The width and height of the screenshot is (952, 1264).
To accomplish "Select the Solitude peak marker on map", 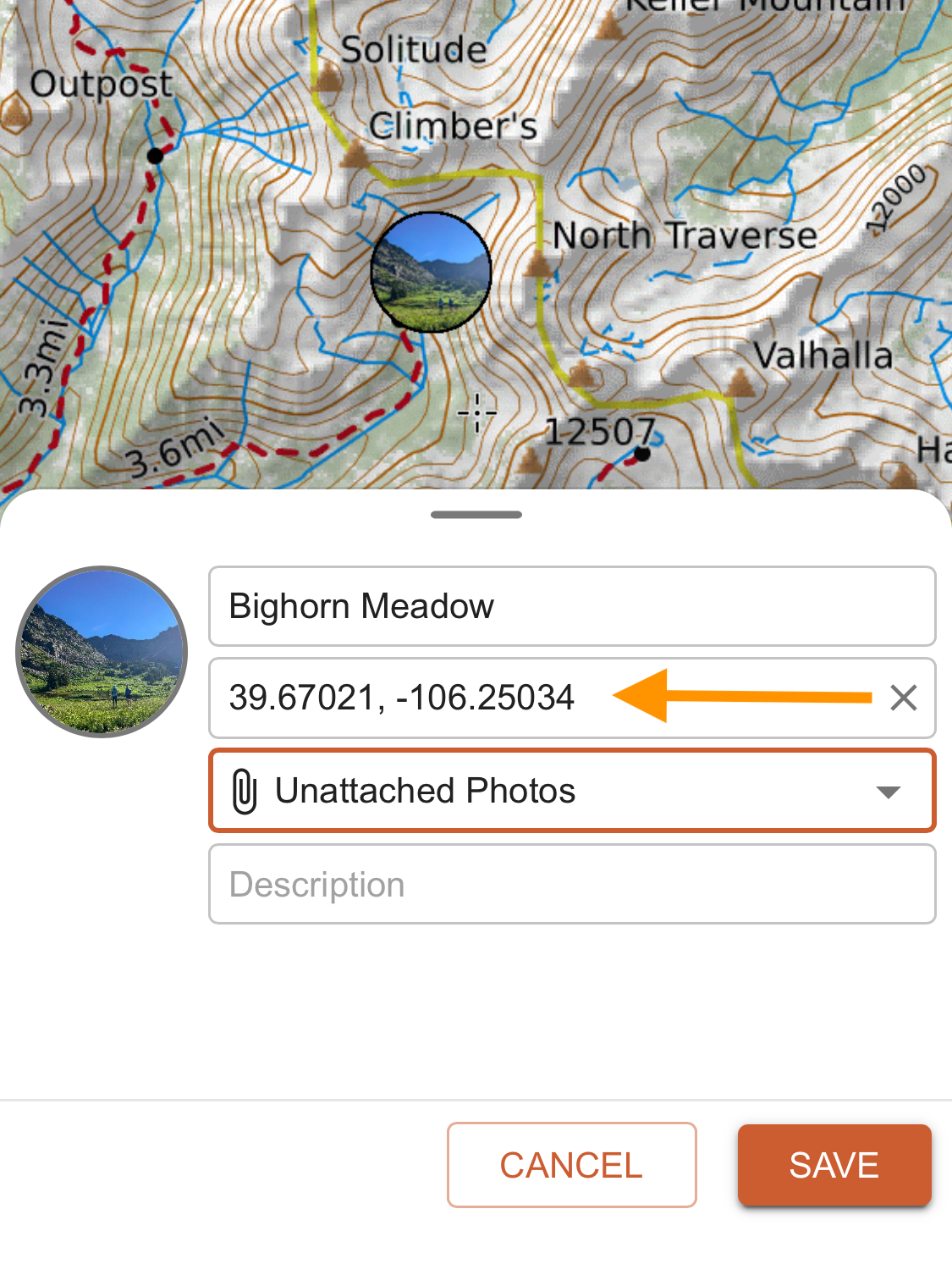I will pyautogui.click(x=328, y=79).
